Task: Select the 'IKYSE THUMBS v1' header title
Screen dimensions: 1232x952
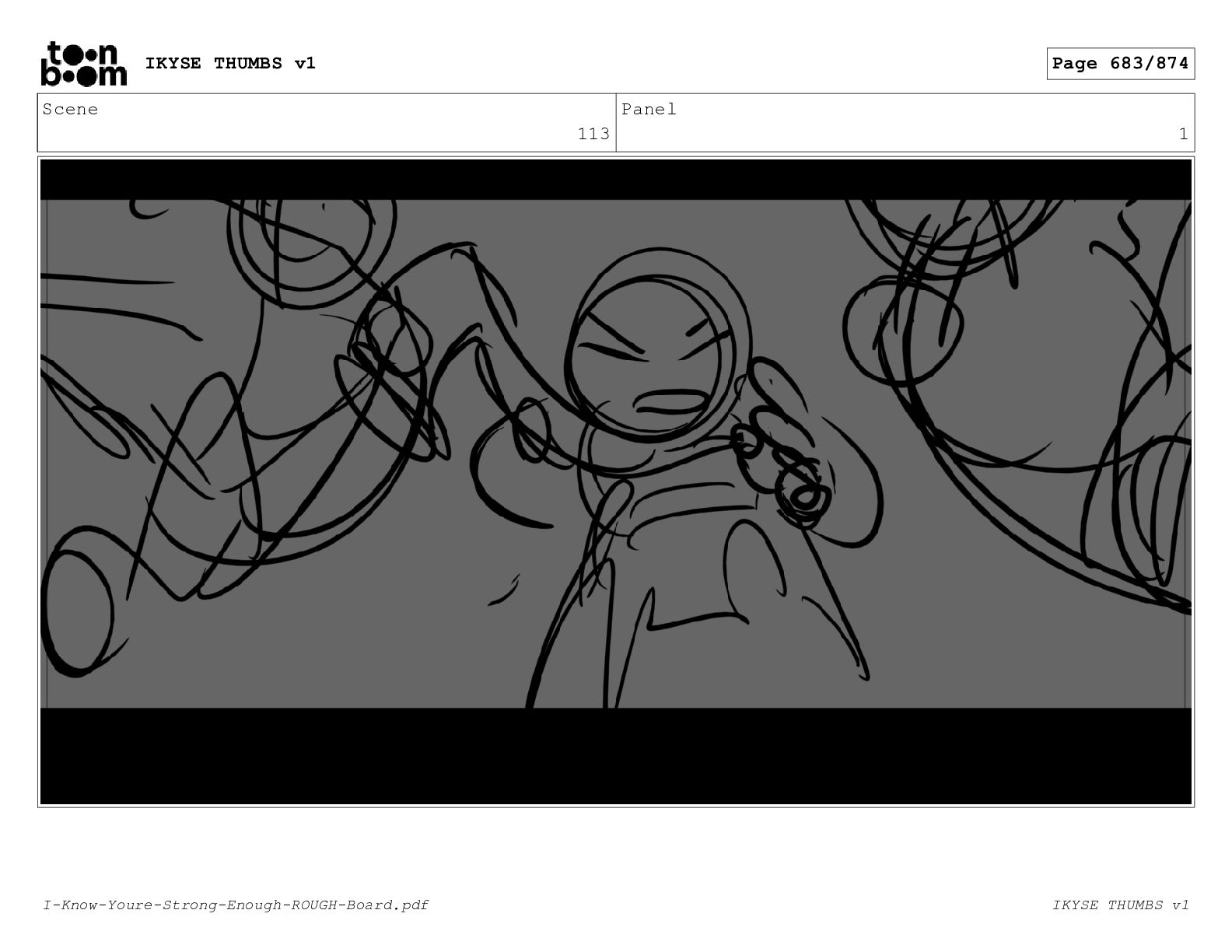Action: click(x=230, y=63)
